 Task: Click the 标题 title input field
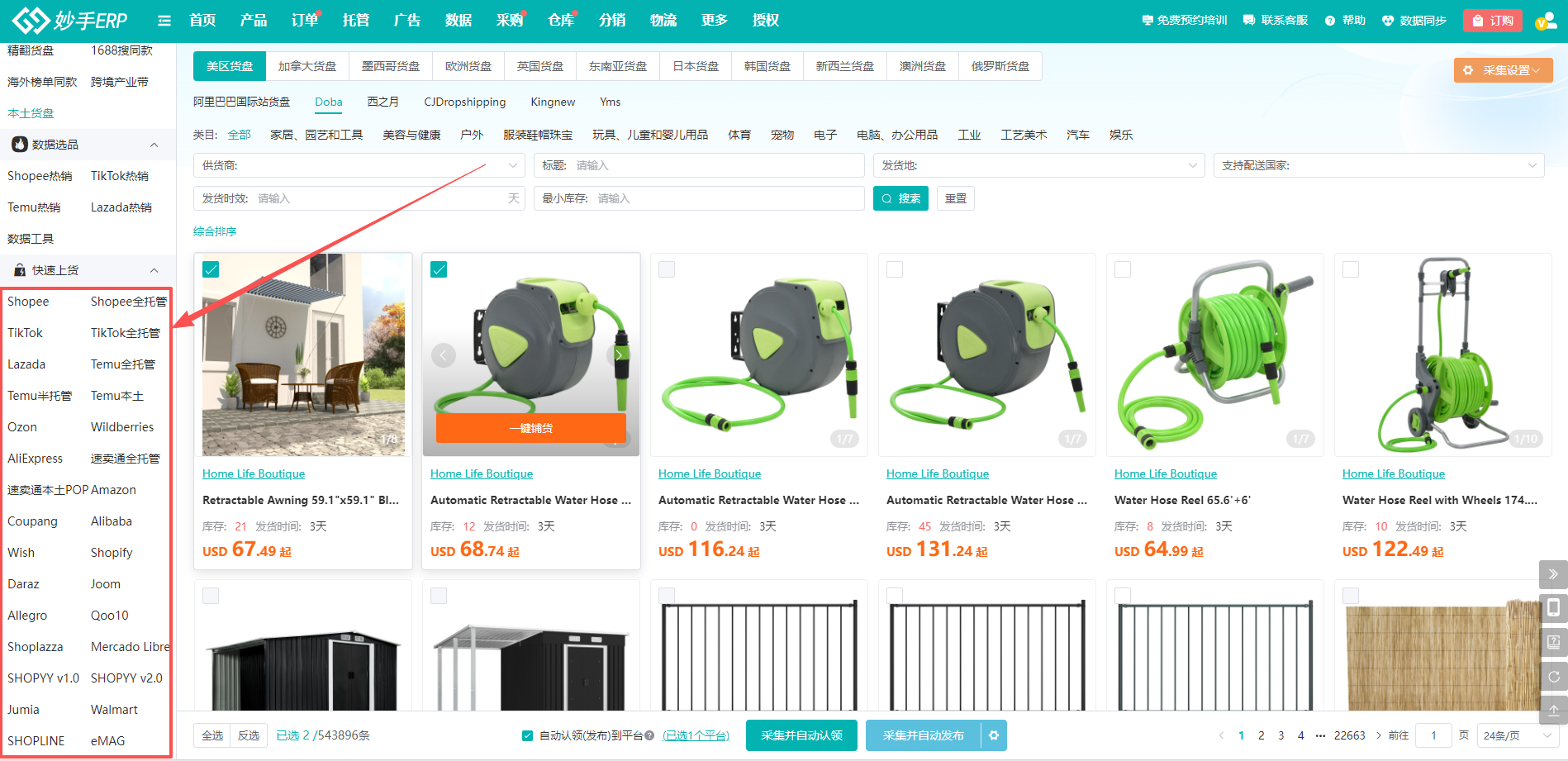pyautogui.click(x=699, y=165)
